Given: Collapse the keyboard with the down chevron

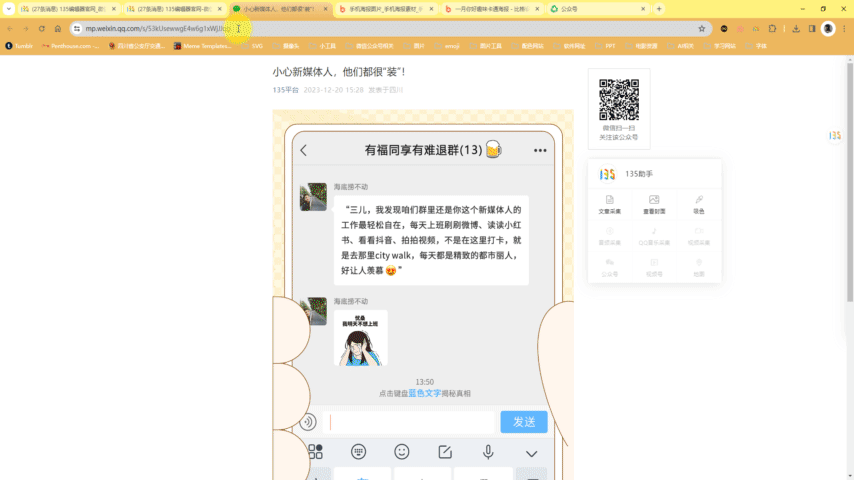Looking at the screenshot, I should [532, 453].
